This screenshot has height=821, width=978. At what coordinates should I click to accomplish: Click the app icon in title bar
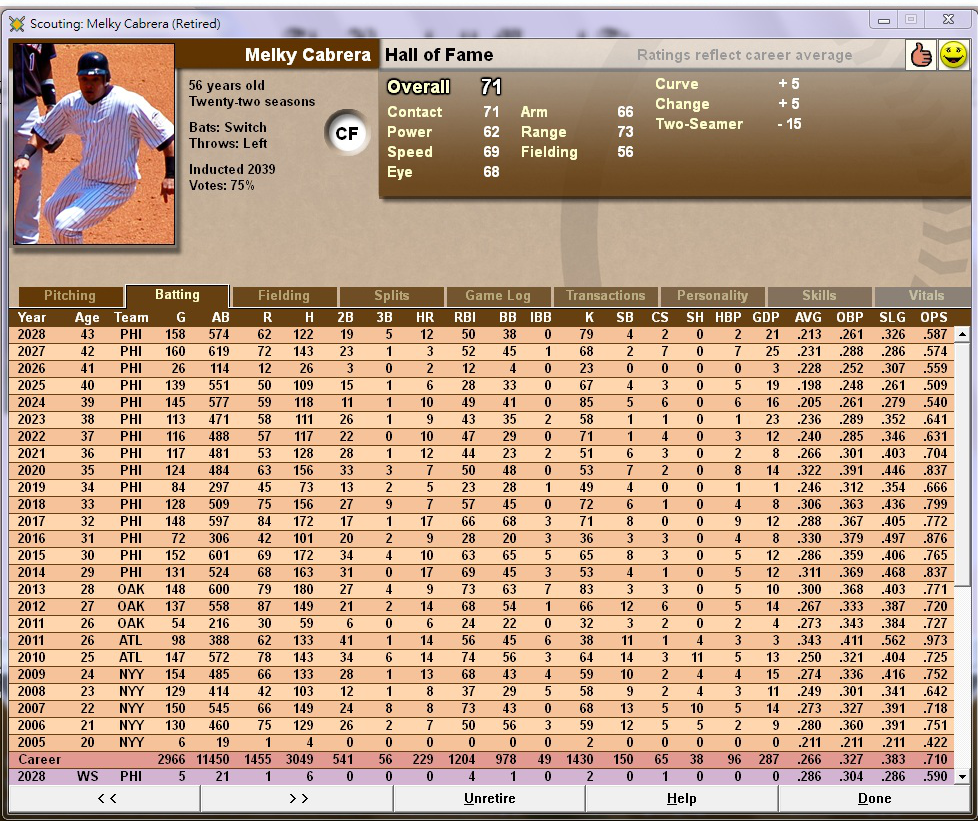pos(17,23)
